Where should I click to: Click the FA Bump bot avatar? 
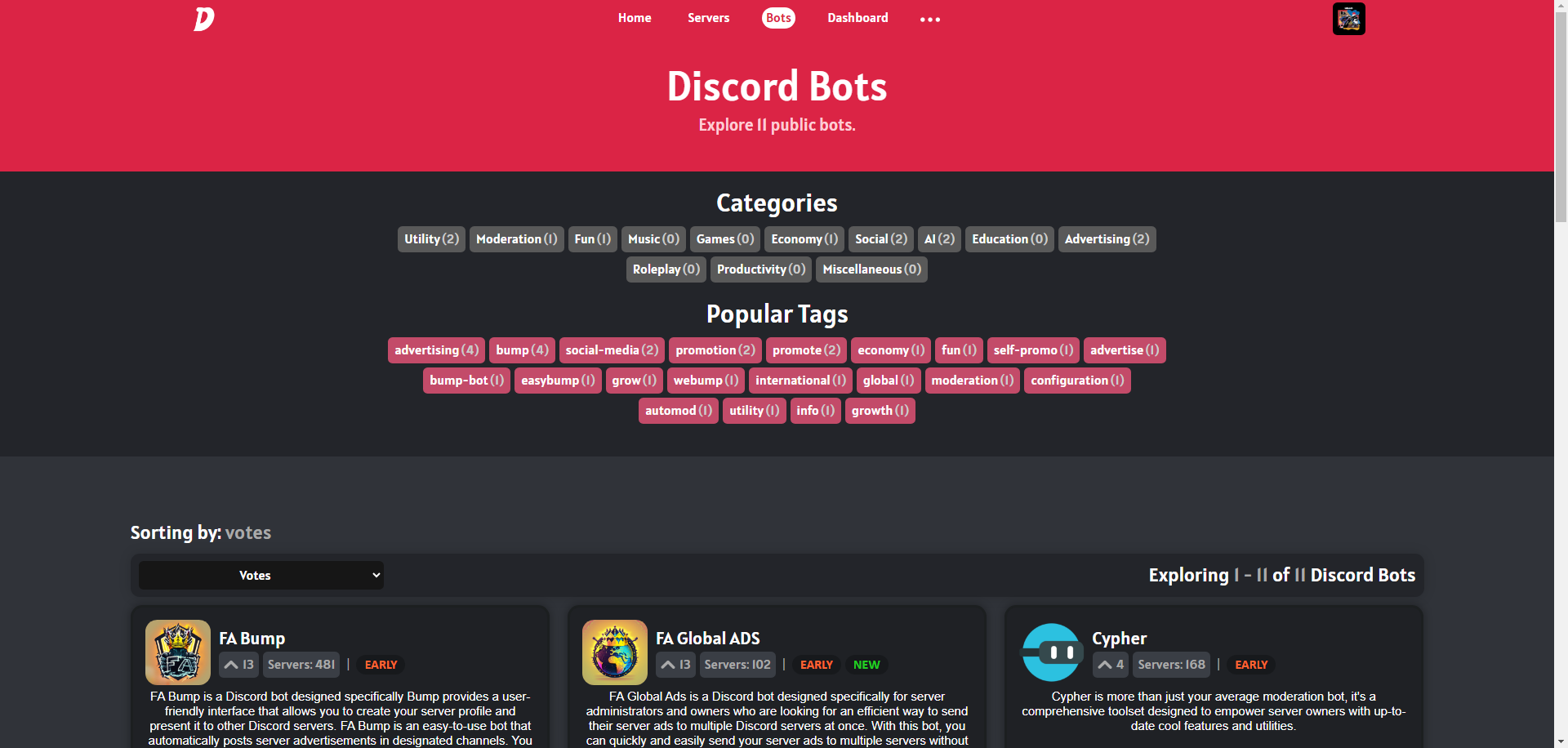(x=178, y=652)
